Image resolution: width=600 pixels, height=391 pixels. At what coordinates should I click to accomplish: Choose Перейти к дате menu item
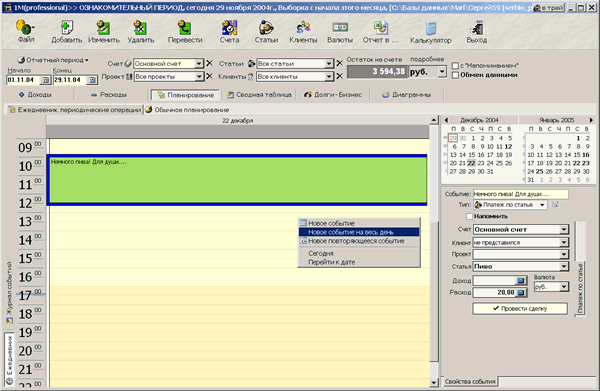pyautogui.click(x=359, y=262)
